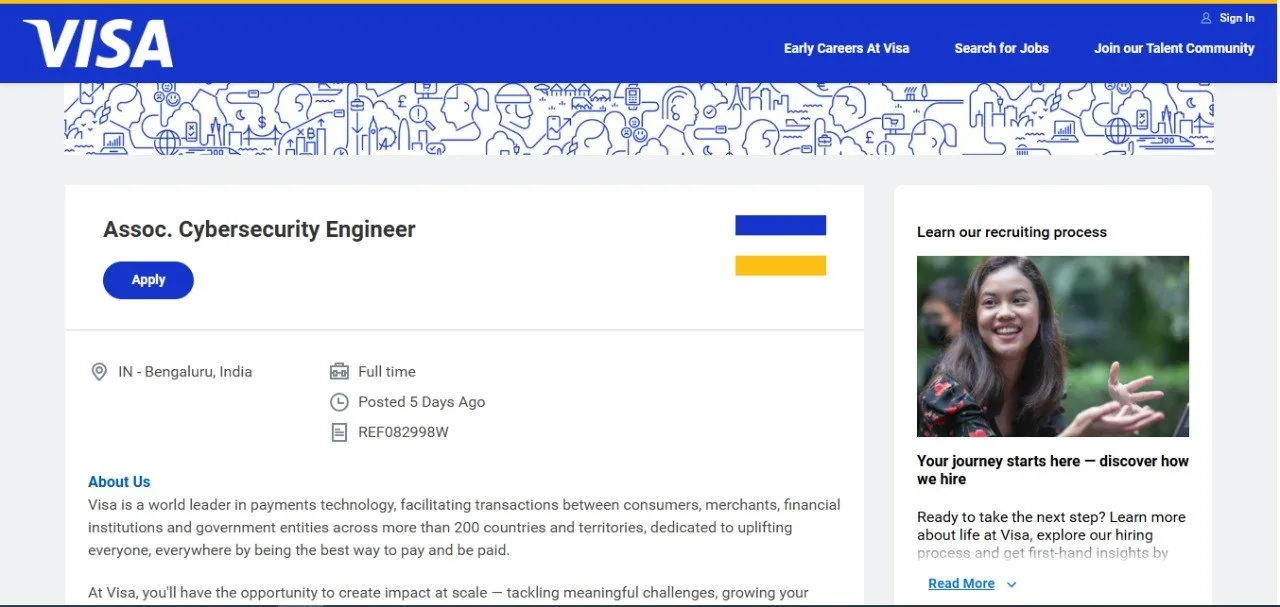Expand the Read More chevron arrow
This screenshot has width=1280, height=607.
point(1011,584)
